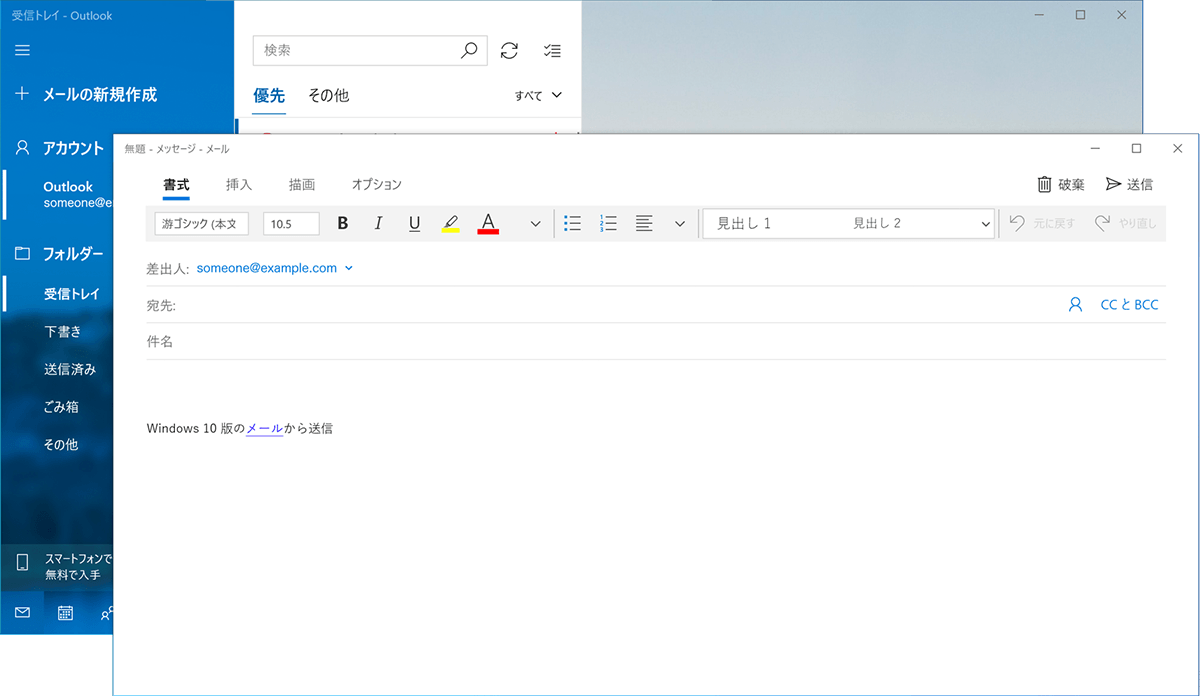Open the contact picker person icon

point(1076,305)
